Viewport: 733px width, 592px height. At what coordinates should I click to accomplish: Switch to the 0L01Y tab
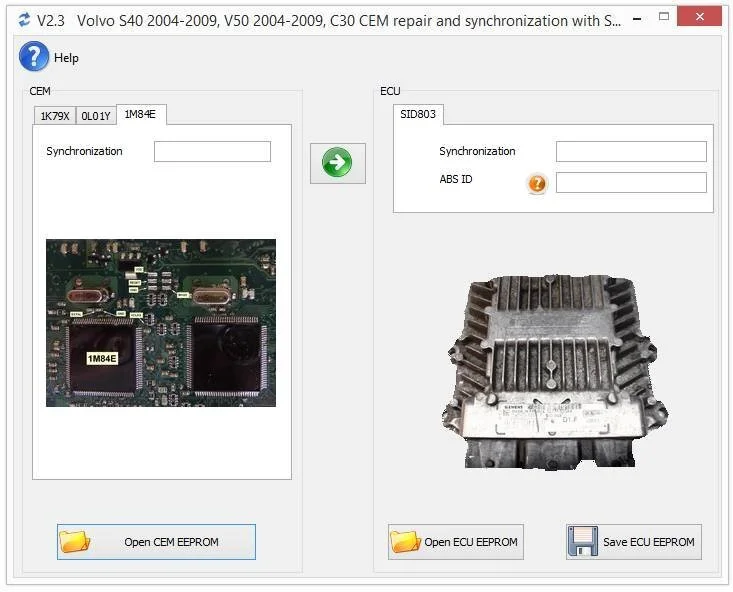pyautogui.click(x=96, y=116)
